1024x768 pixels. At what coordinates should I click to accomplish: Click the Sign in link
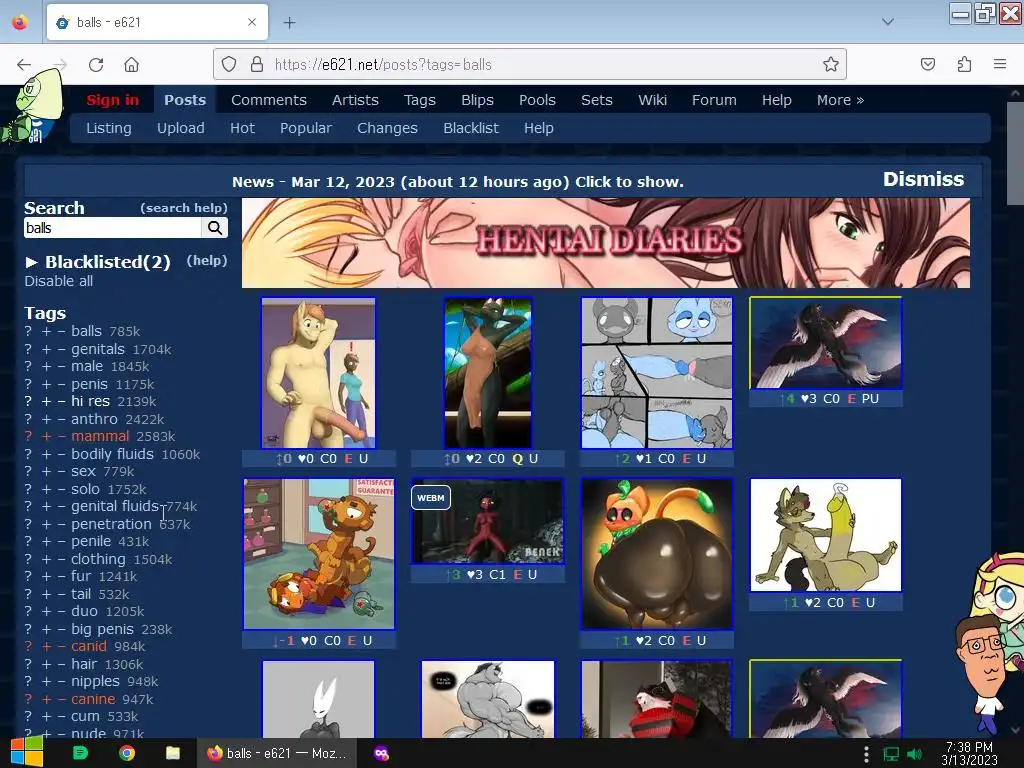112,100
